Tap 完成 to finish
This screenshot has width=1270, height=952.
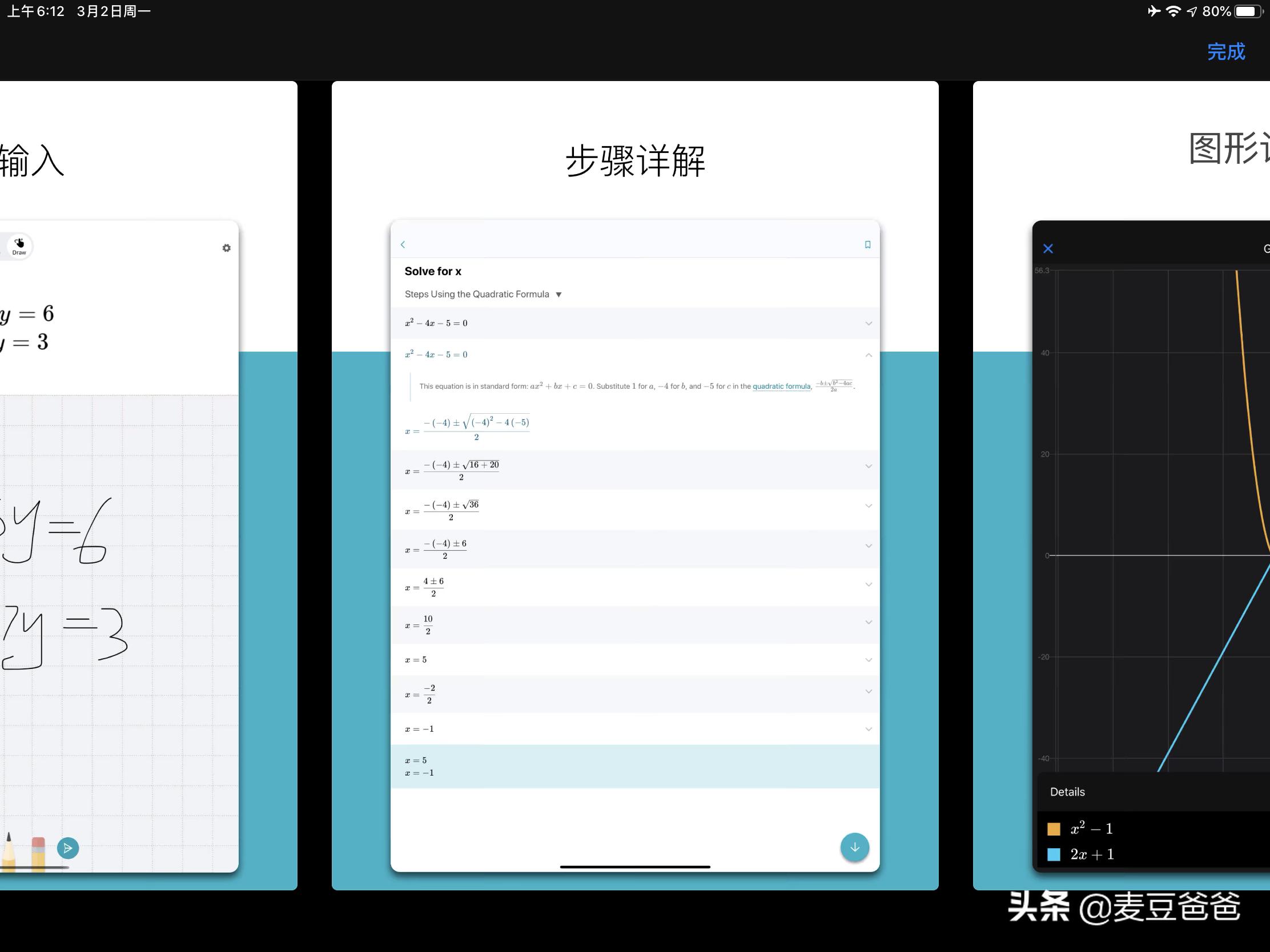pos(1226,51)
